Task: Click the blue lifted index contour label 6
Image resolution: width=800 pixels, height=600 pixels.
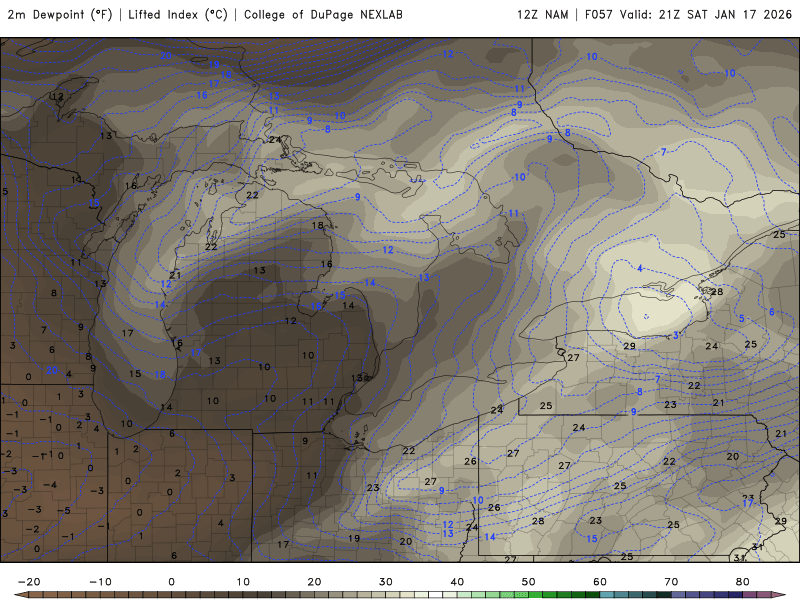Action: coord(771,311)
